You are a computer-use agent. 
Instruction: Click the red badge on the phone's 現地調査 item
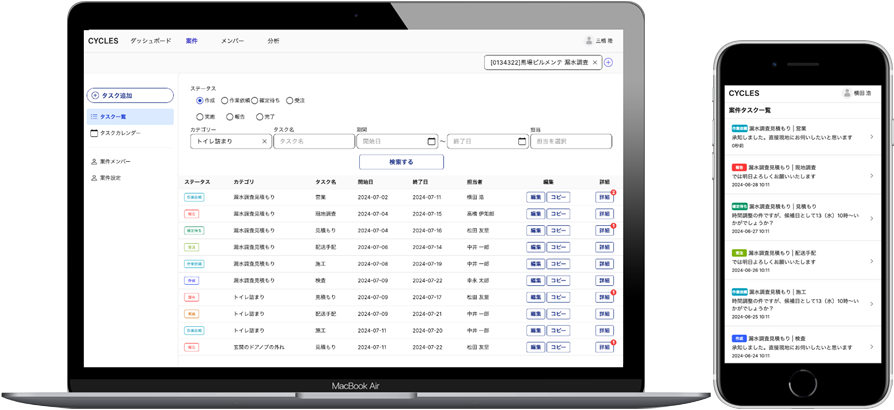pyautogui.click(x=738, y=168)
